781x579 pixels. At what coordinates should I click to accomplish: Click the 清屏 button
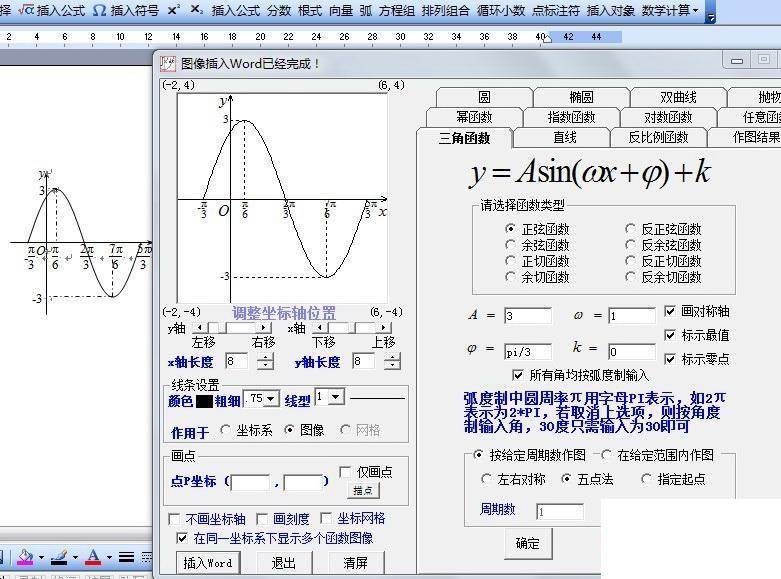[x=355, y=563]
